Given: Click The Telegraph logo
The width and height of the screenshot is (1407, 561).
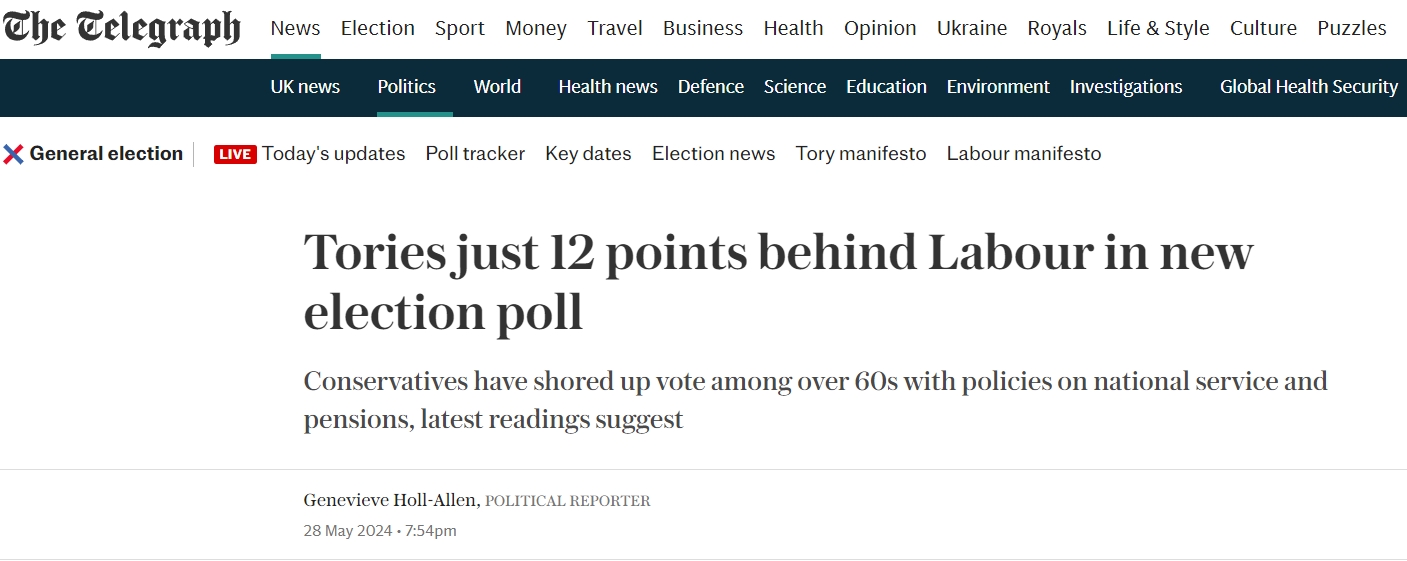Looking at the screenshot, I should point(121,28).
